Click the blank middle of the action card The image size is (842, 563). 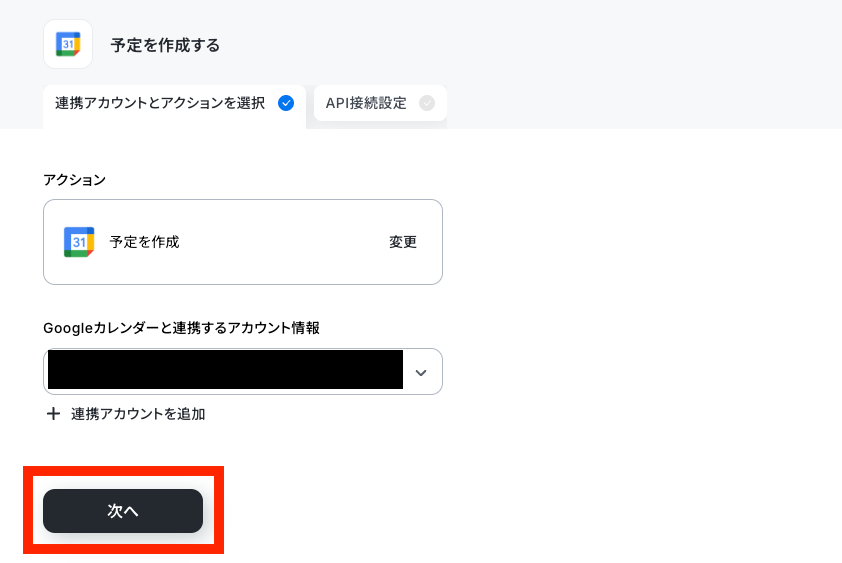click(x=285, y=242)
